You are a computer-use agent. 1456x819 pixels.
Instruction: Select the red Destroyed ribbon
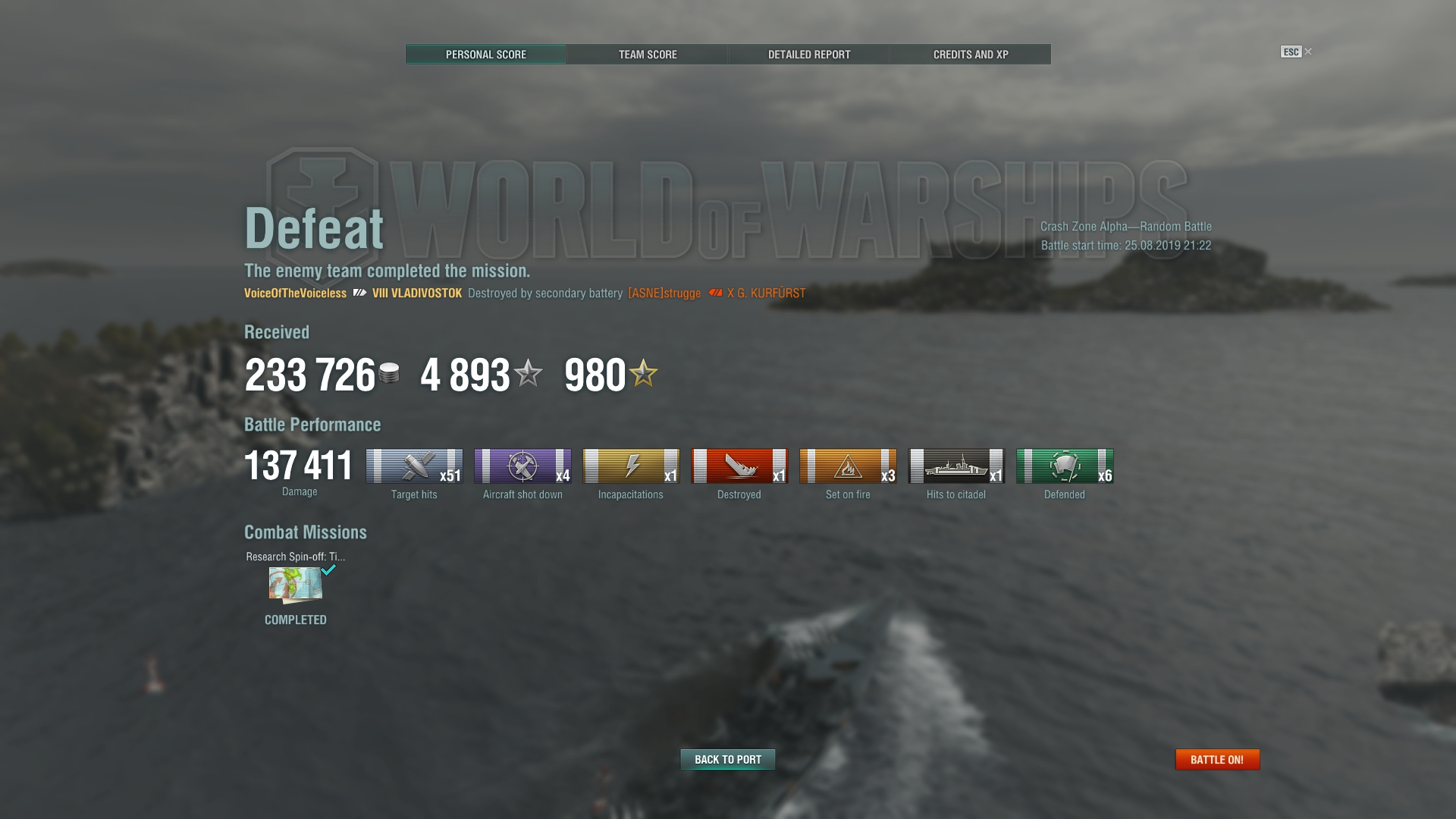pos(739,466)
